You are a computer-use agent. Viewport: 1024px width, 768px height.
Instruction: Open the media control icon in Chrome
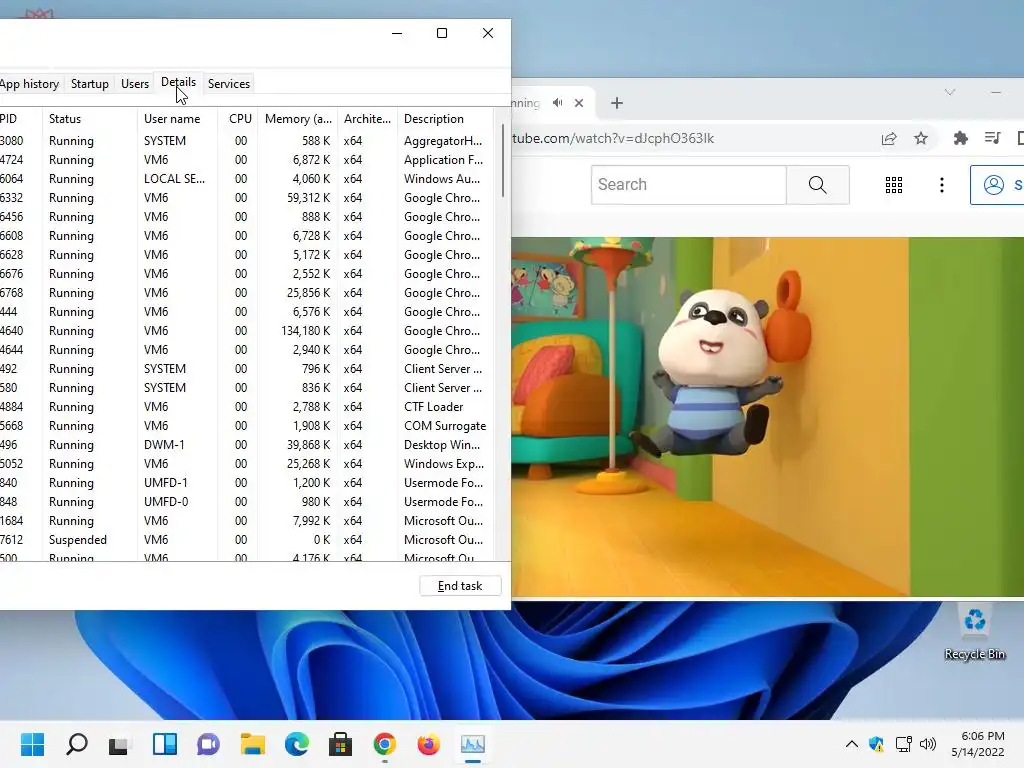(992, 138)
